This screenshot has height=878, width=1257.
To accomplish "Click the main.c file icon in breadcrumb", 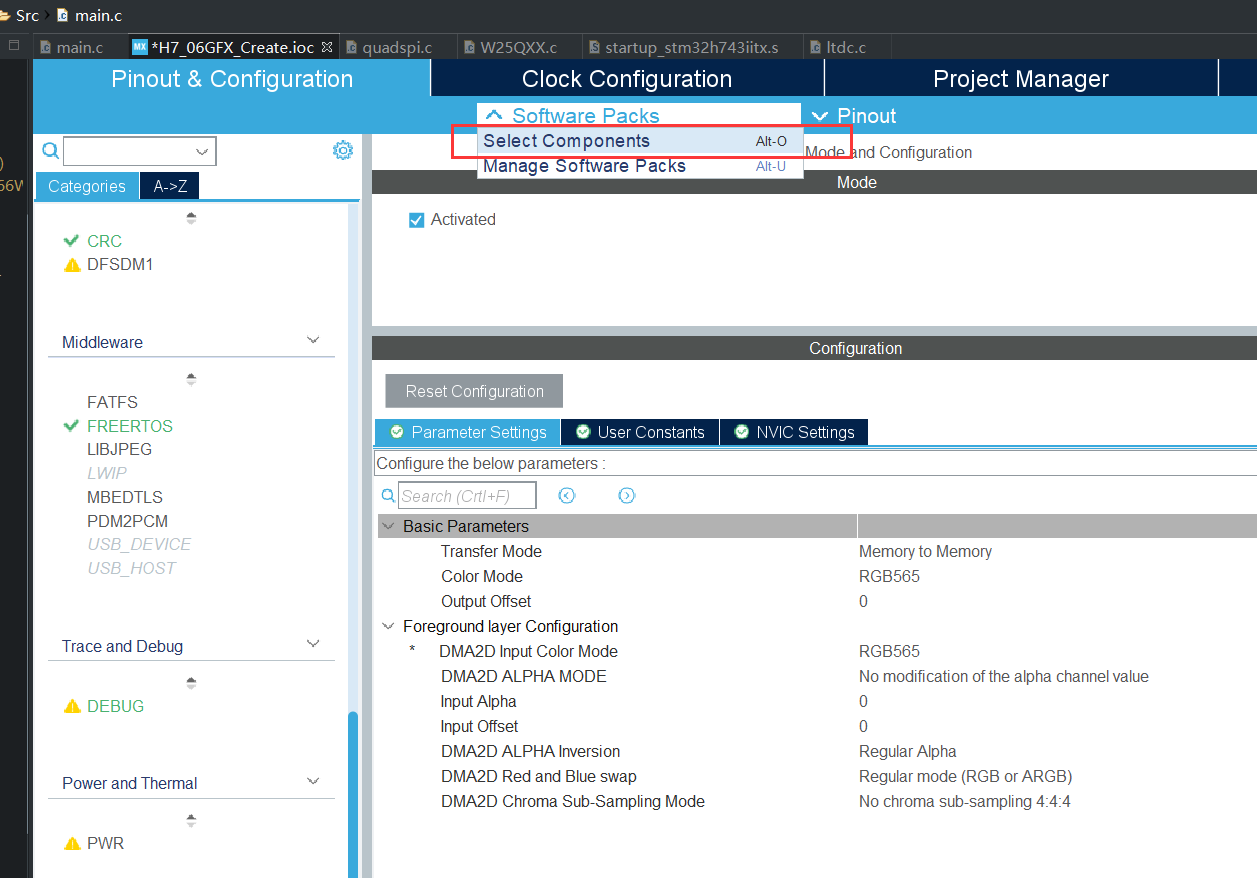I will point(62,15).
